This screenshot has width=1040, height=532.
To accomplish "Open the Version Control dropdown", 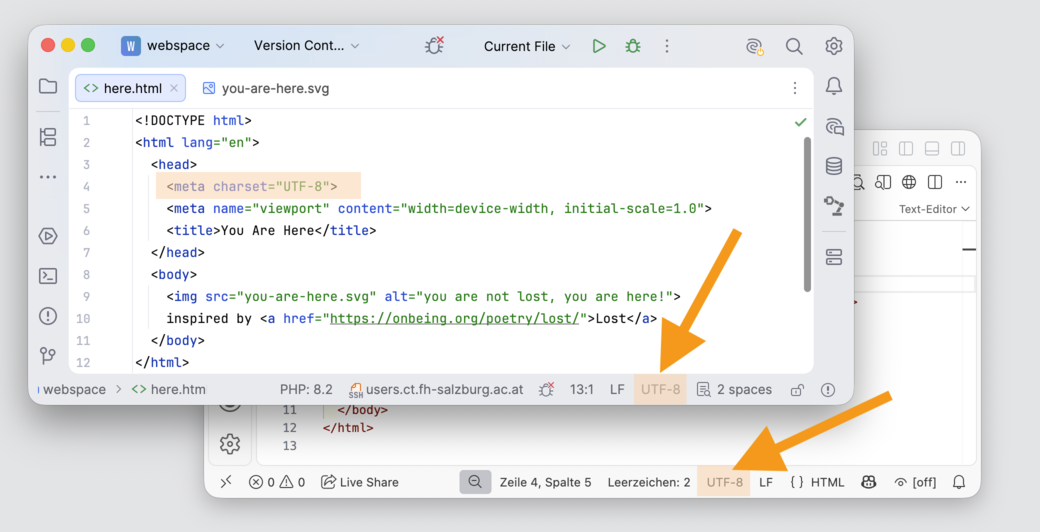I will click(x=306, y=46).
